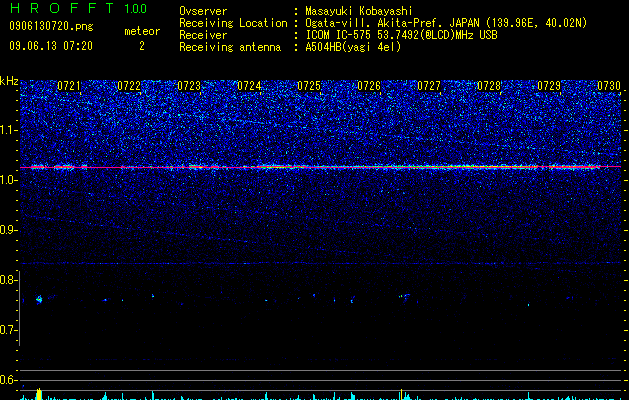Click the 0725 time marker
Viewport: 629px width, 400px height.
309,86
